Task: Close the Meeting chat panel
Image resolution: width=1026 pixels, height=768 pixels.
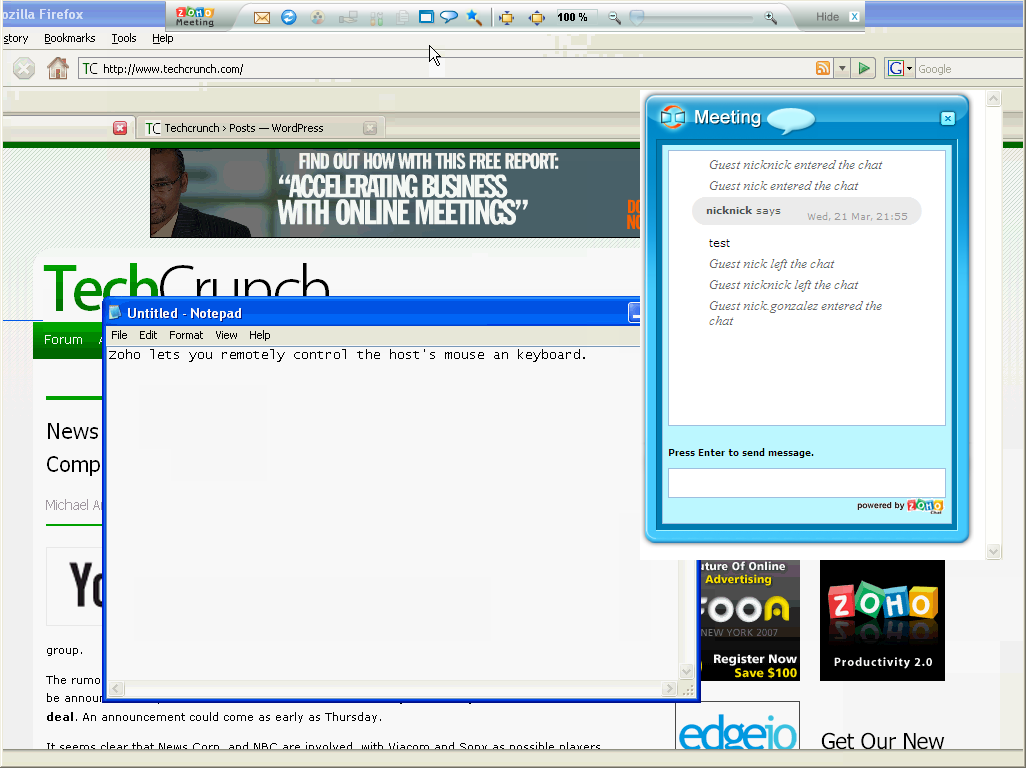Action: point(947,118)
